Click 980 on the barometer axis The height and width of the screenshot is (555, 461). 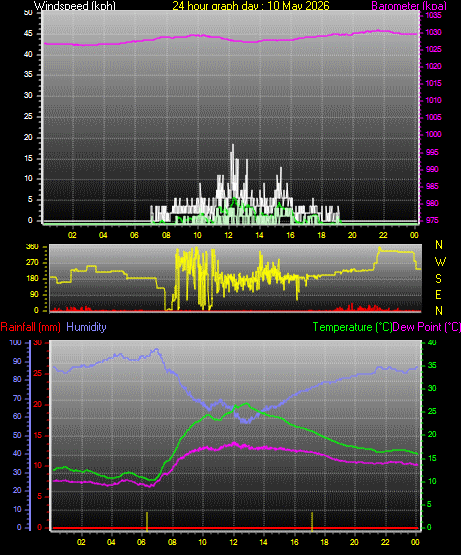tap(432, 203)
